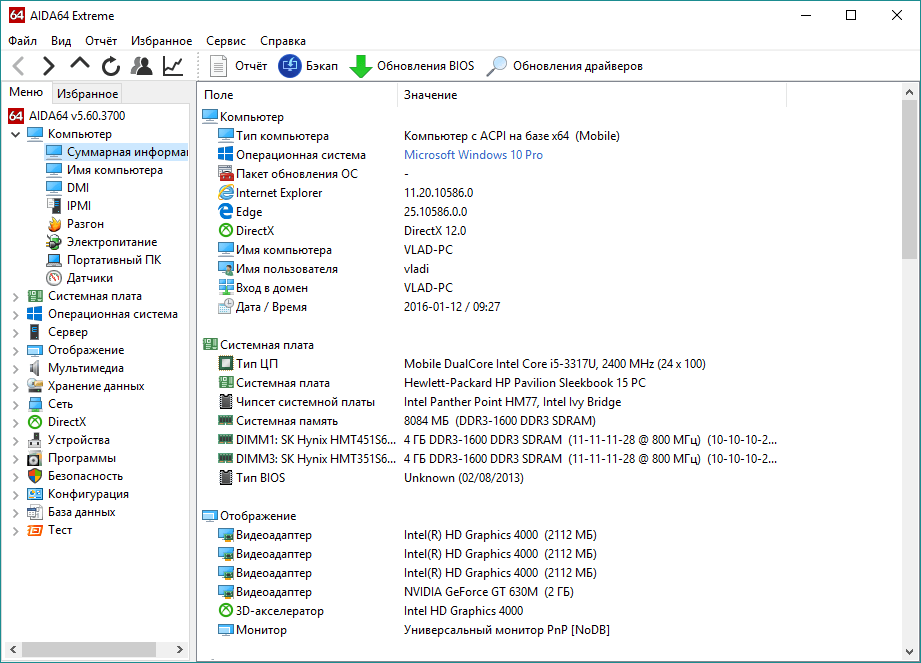Open the Файл menu
The image size is (921, 663).
coord(22,41)
